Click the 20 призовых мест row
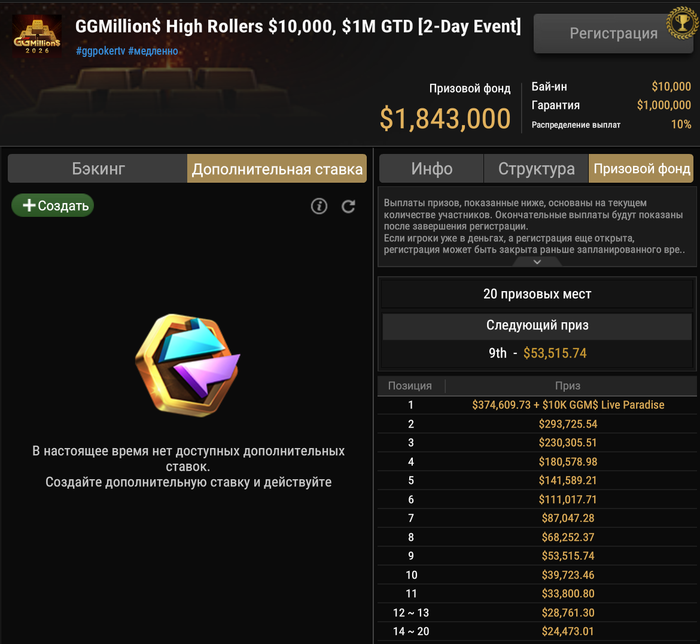Screen dimensions: 700x644 pos(537,294)
